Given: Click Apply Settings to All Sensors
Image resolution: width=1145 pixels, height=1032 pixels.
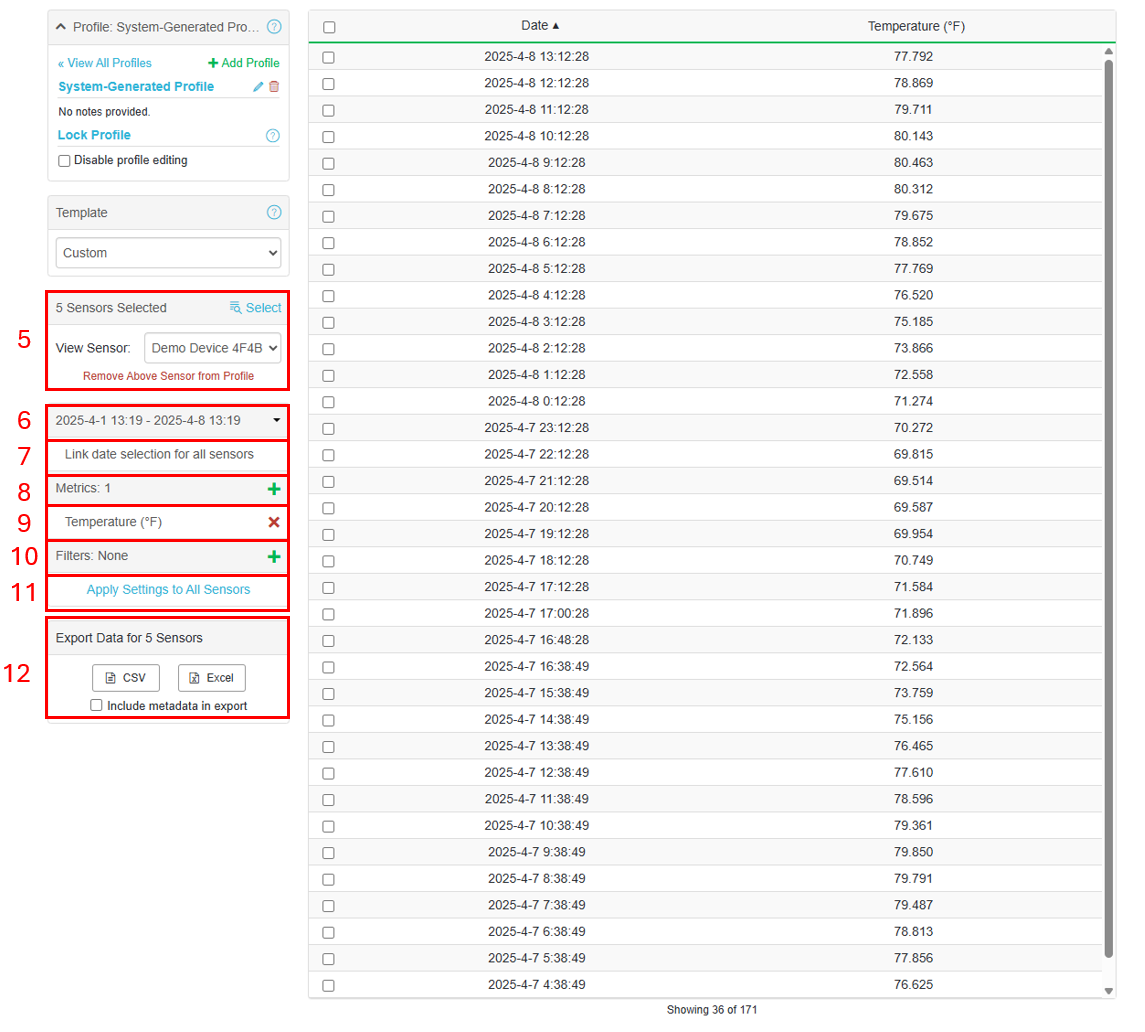Looking at the screenshot, I should tap(168, 590).
